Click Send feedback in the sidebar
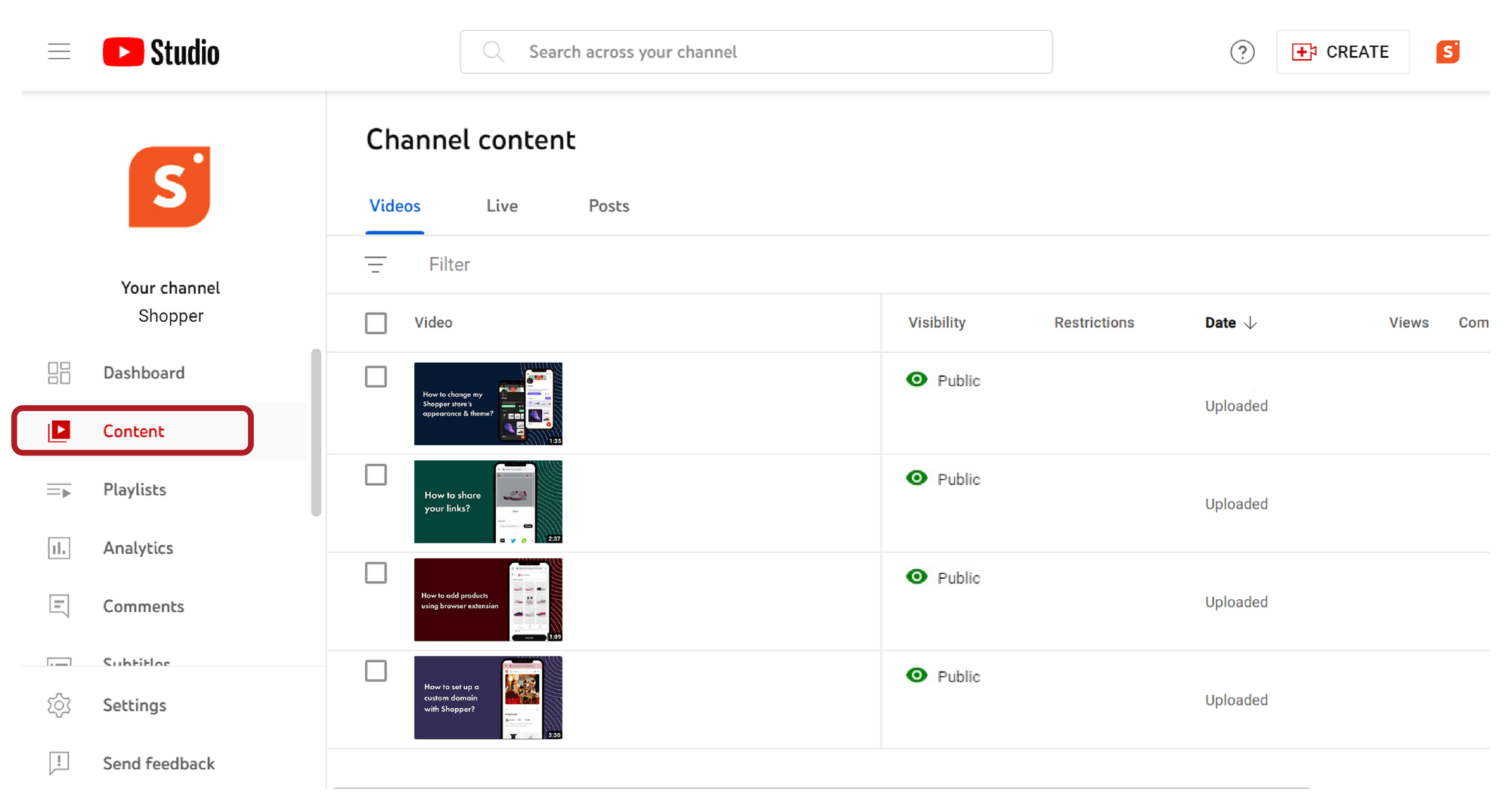Viewport: 1512px width, 807px height. pos(160,764)
